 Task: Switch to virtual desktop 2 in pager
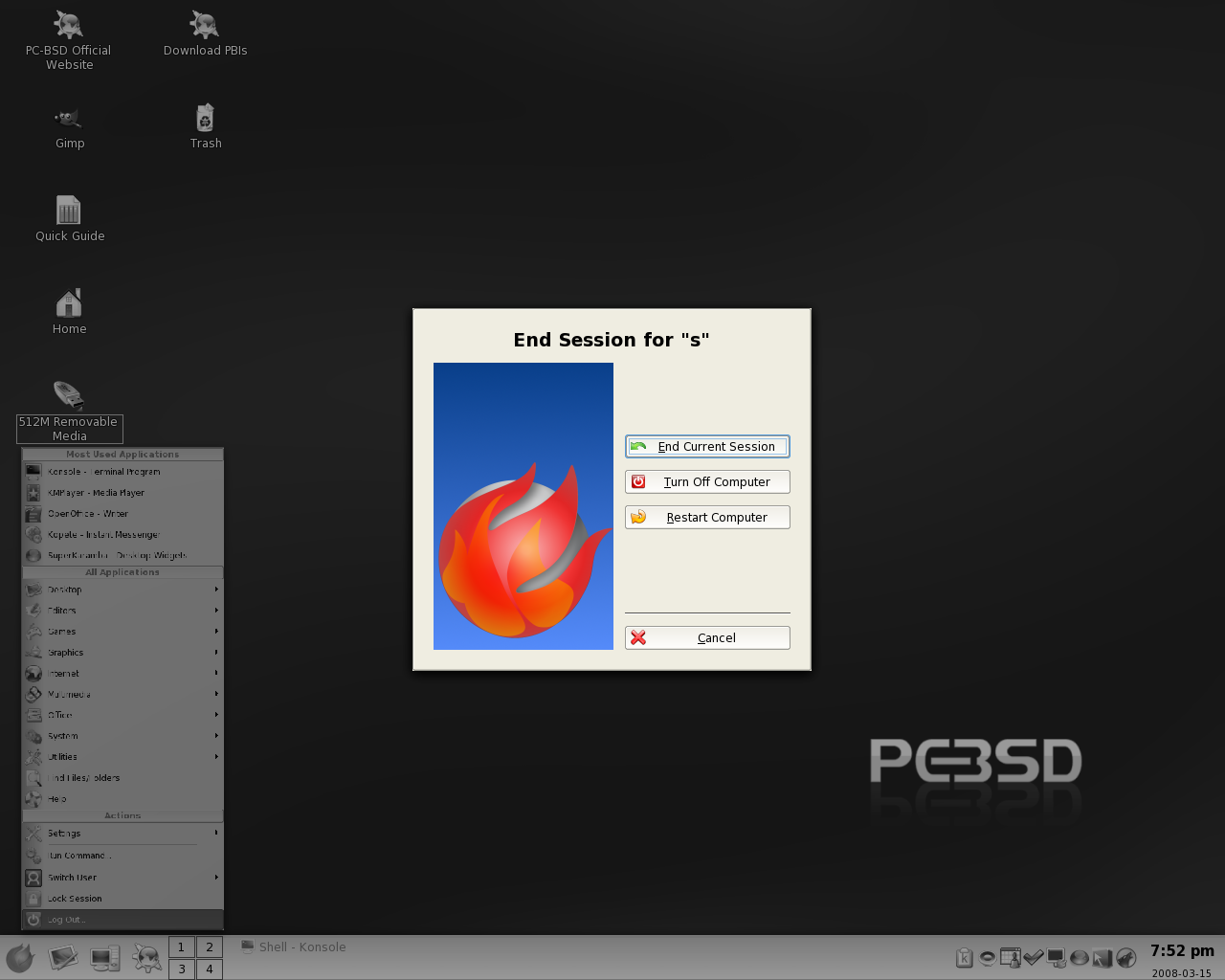click(210, 947)
